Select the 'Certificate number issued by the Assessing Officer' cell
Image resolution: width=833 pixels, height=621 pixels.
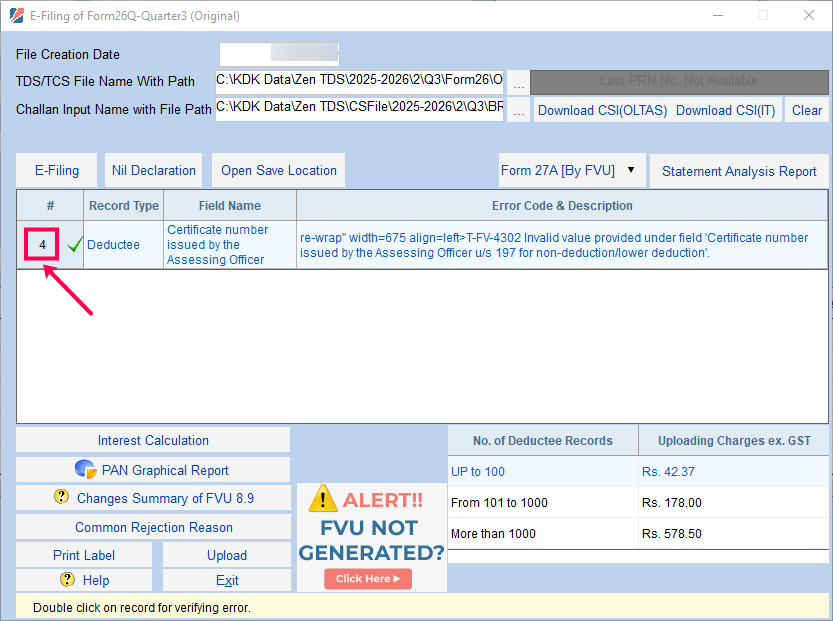[x=230, y=245]
